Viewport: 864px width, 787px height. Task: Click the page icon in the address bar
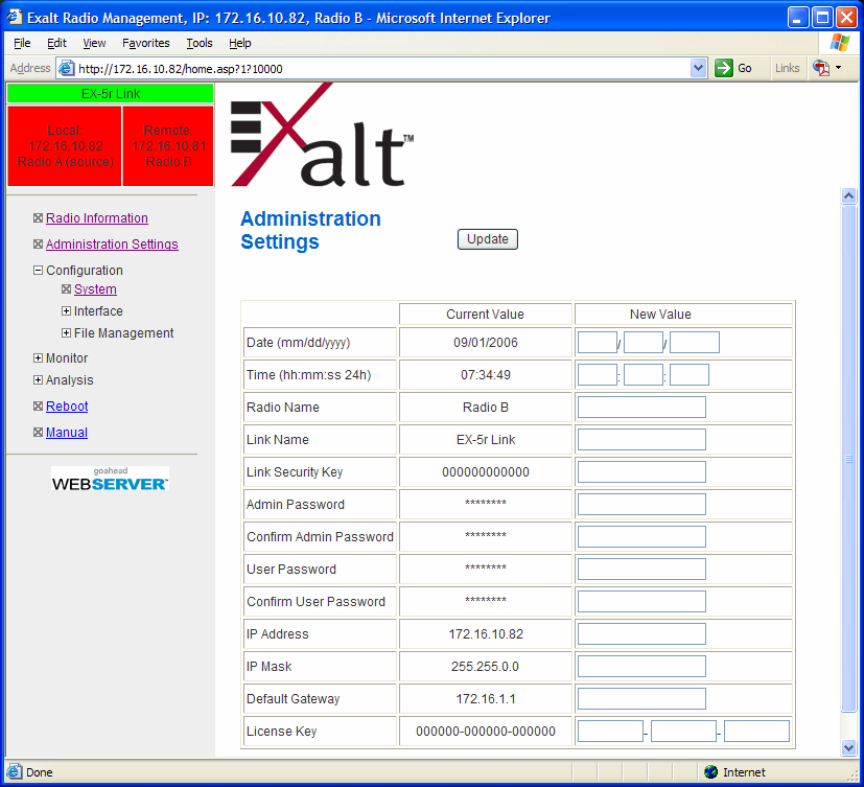[66, 68]
